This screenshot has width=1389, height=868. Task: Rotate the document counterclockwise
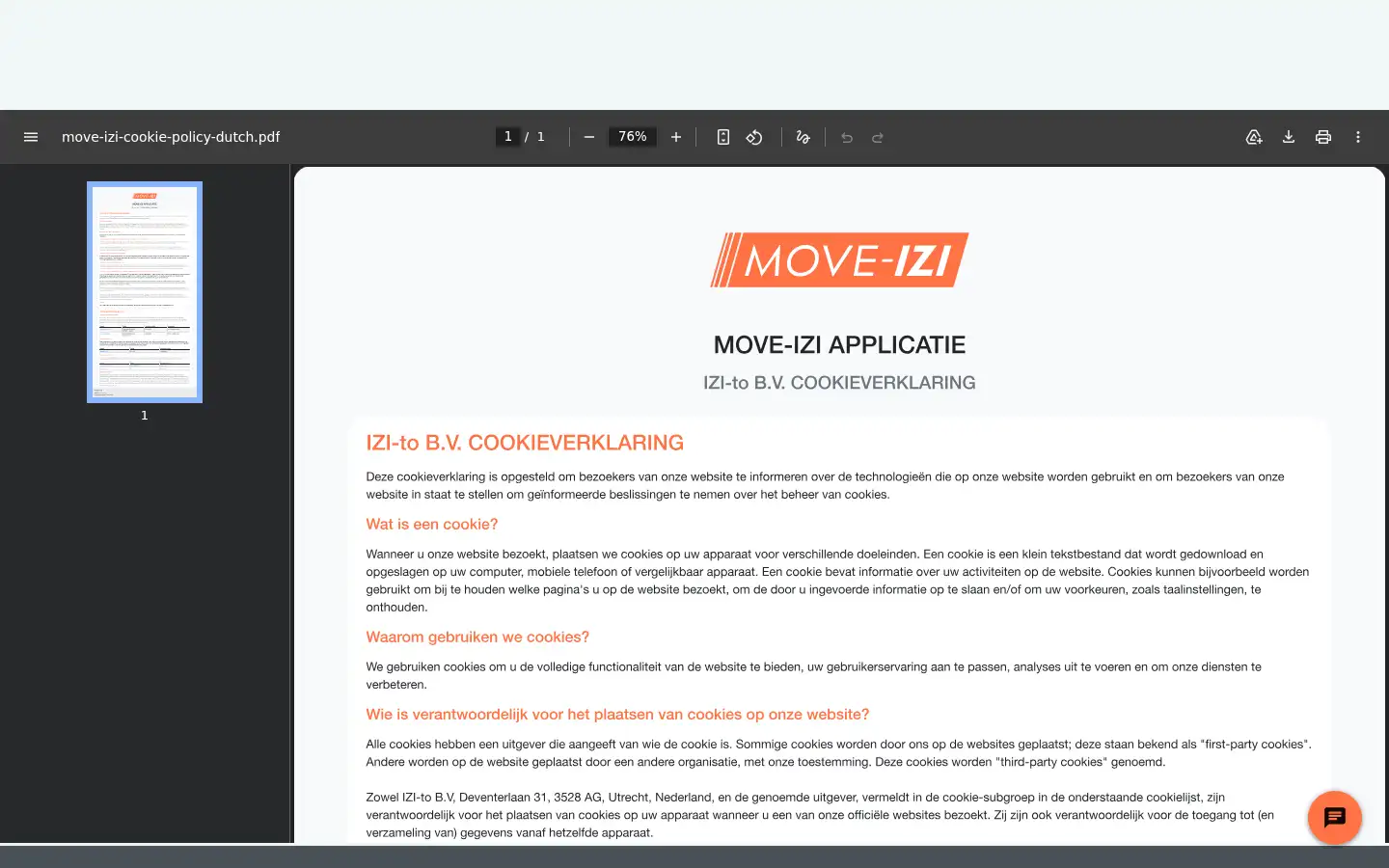(x=754, y=137)
